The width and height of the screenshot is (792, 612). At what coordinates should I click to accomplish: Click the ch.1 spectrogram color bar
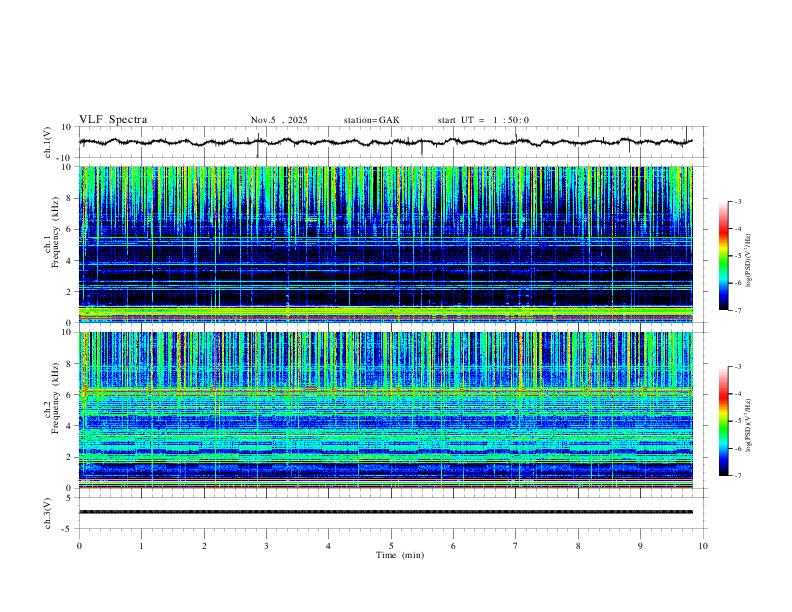pyautogui.click(x=723, y=256)
